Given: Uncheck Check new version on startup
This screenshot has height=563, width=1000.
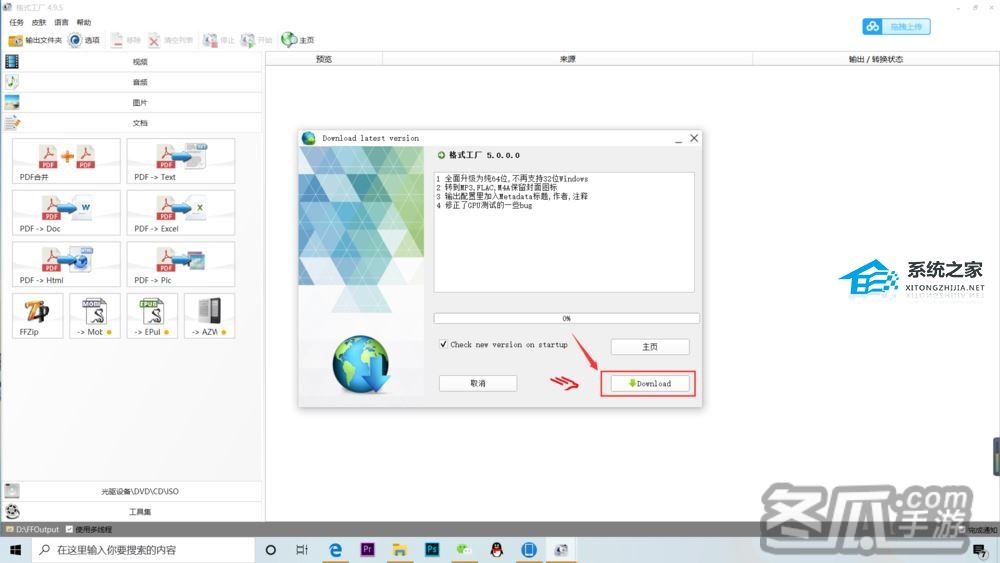Looking at the screenshot, I should tap(444, 345).
